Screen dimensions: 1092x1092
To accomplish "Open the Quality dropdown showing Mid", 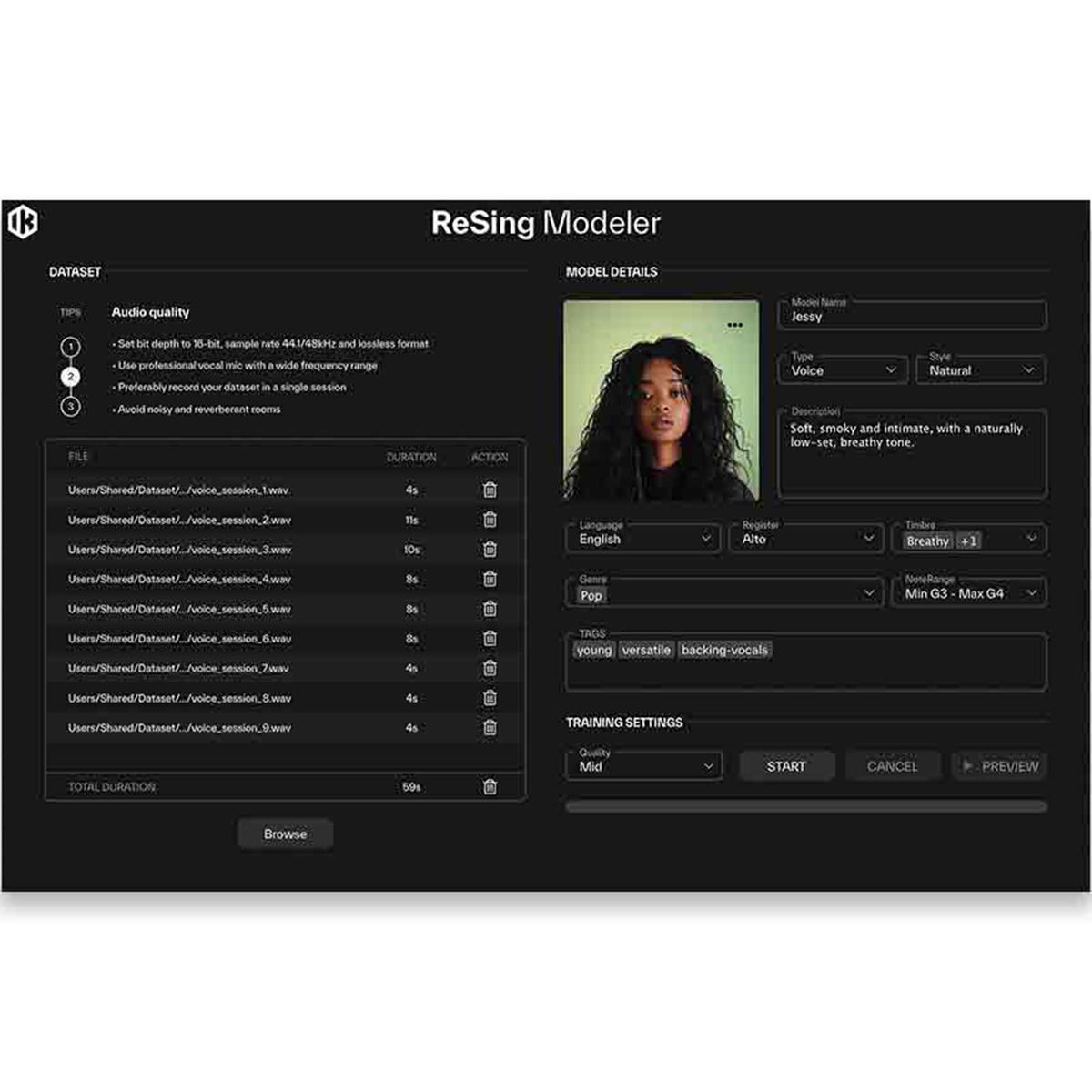I will (643, 765).
